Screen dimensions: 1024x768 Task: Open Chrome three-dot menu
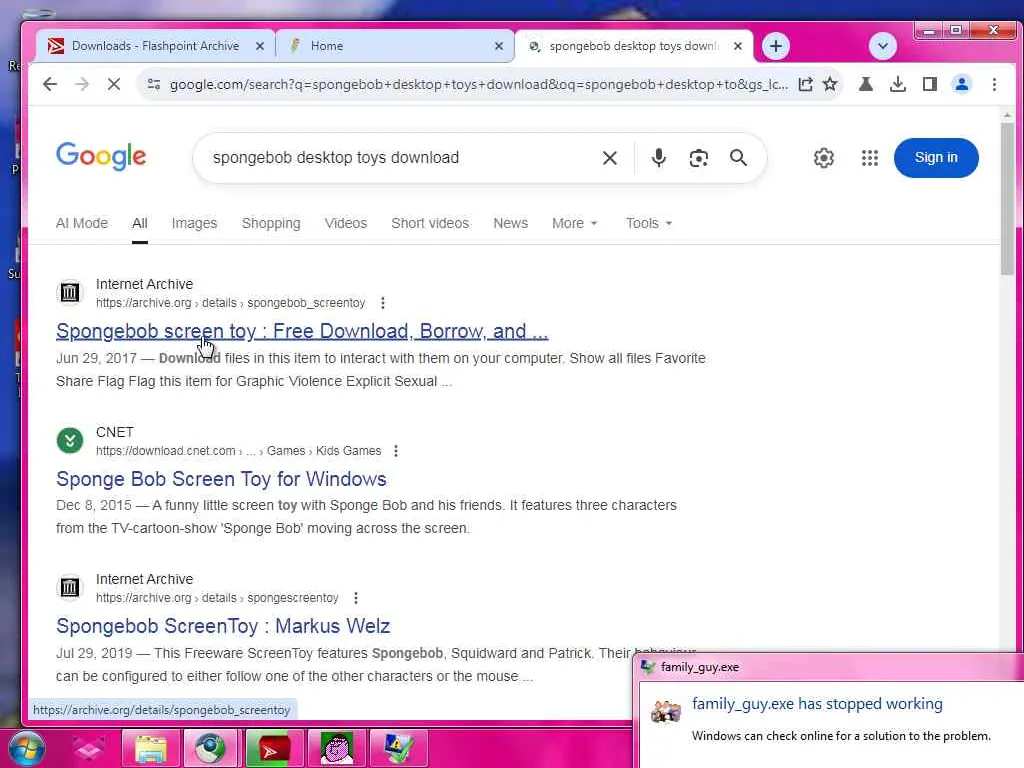coord(994,84)
